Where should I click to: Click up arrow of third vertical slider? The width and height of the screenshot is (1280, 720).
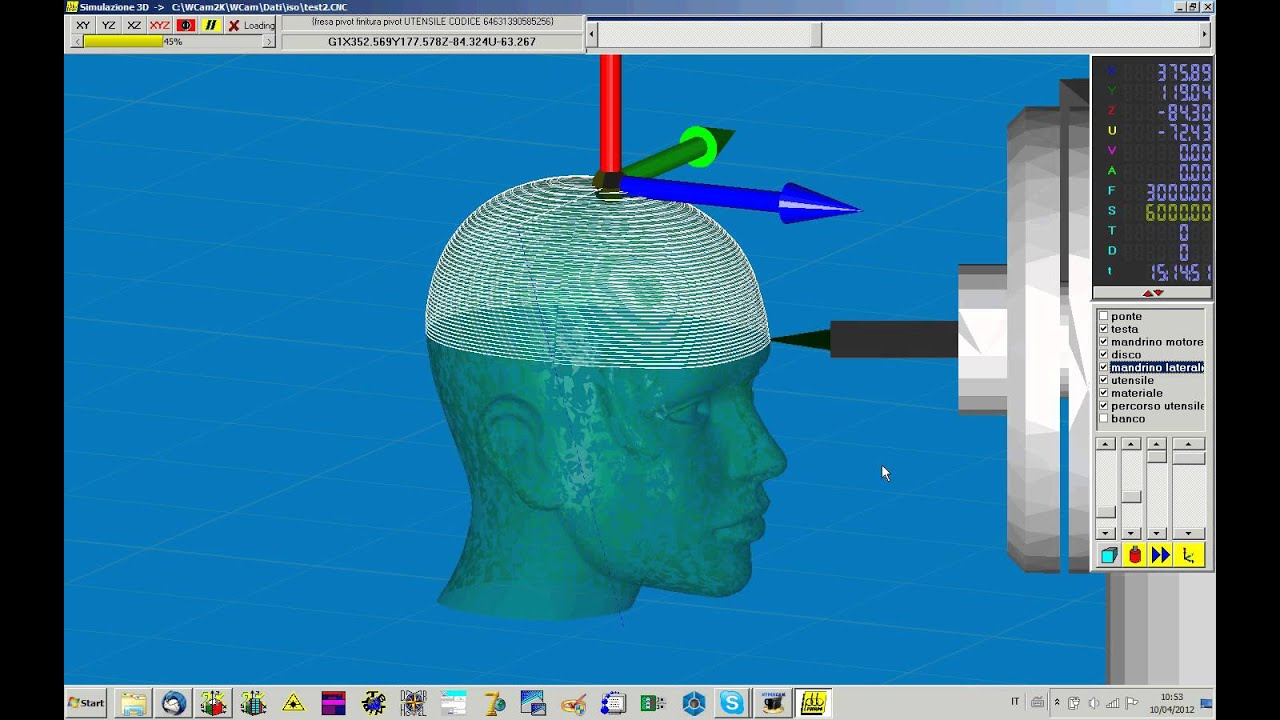[1156, 444]
